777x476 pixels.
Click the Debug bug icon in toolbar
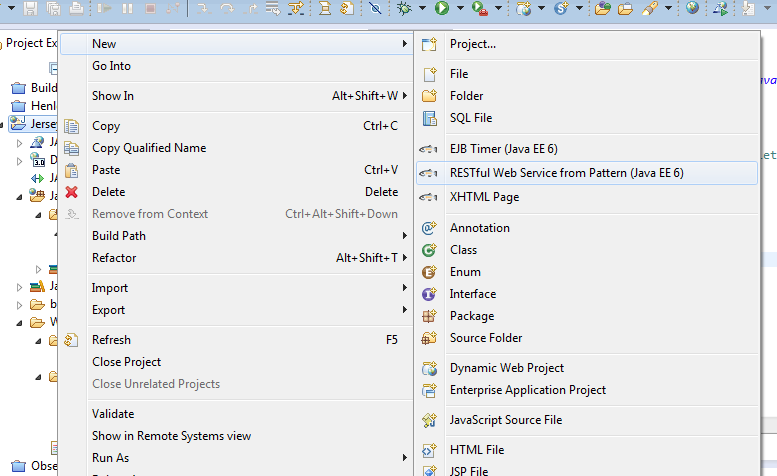coord(404,9)
